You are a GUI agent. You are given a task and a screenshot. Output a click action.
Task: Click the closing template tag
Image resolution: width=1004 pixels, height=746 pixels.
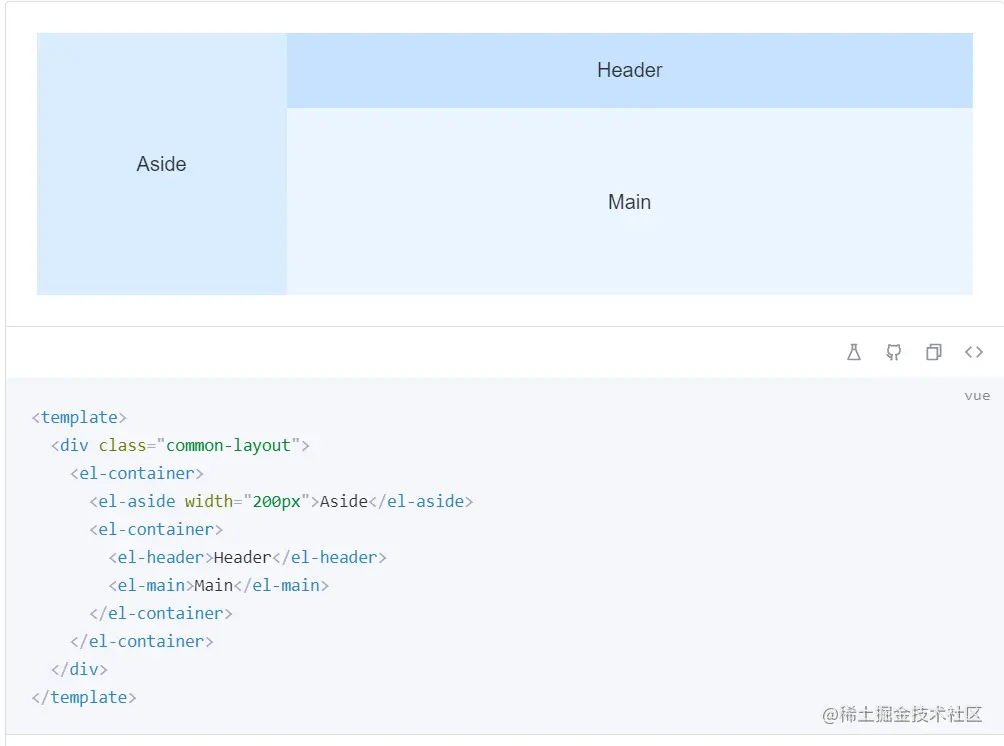coord(84,697)
